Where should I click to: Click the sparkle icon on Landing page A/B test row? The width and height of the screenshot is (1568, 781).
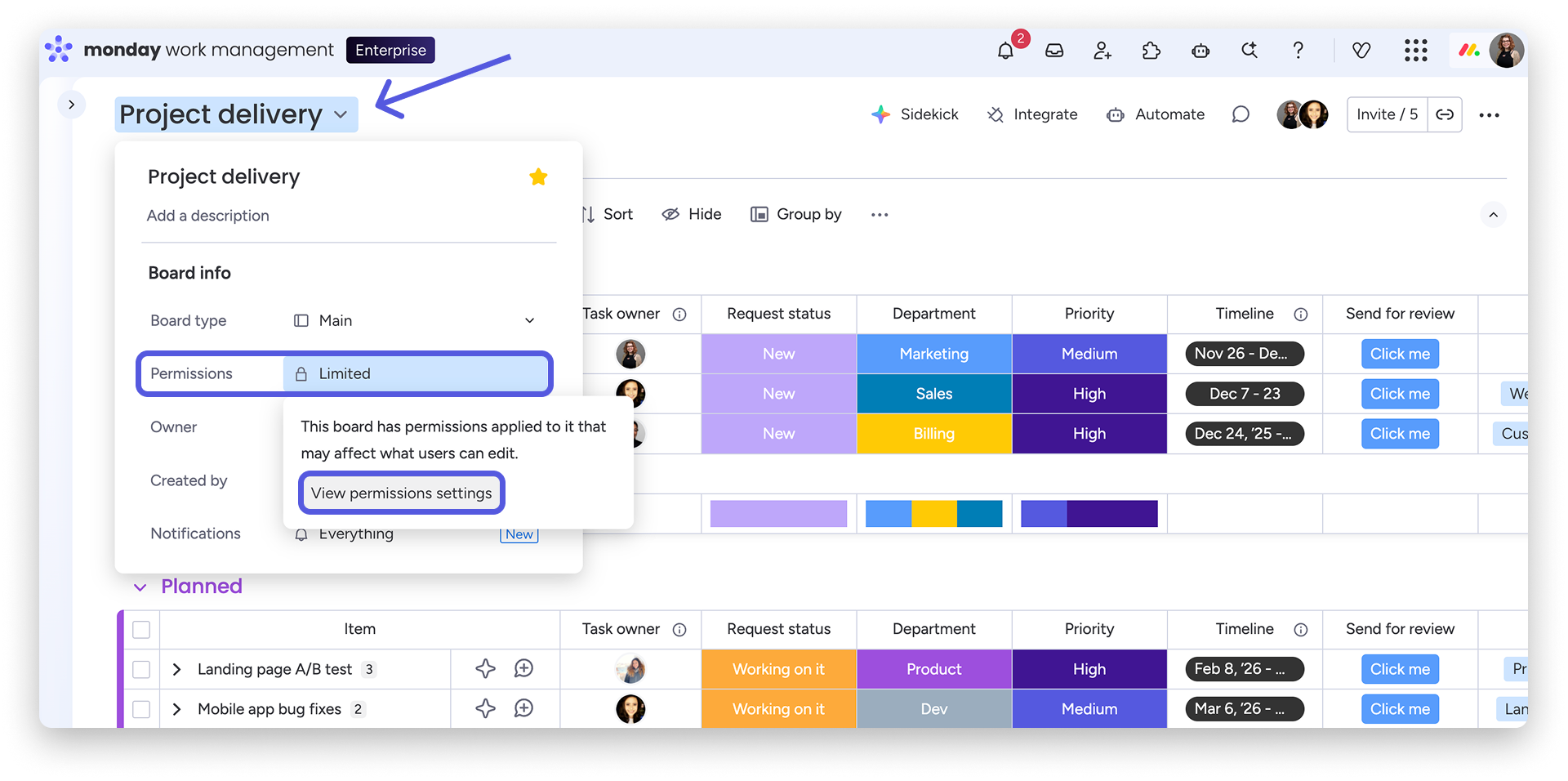click(x=486, y=669)
